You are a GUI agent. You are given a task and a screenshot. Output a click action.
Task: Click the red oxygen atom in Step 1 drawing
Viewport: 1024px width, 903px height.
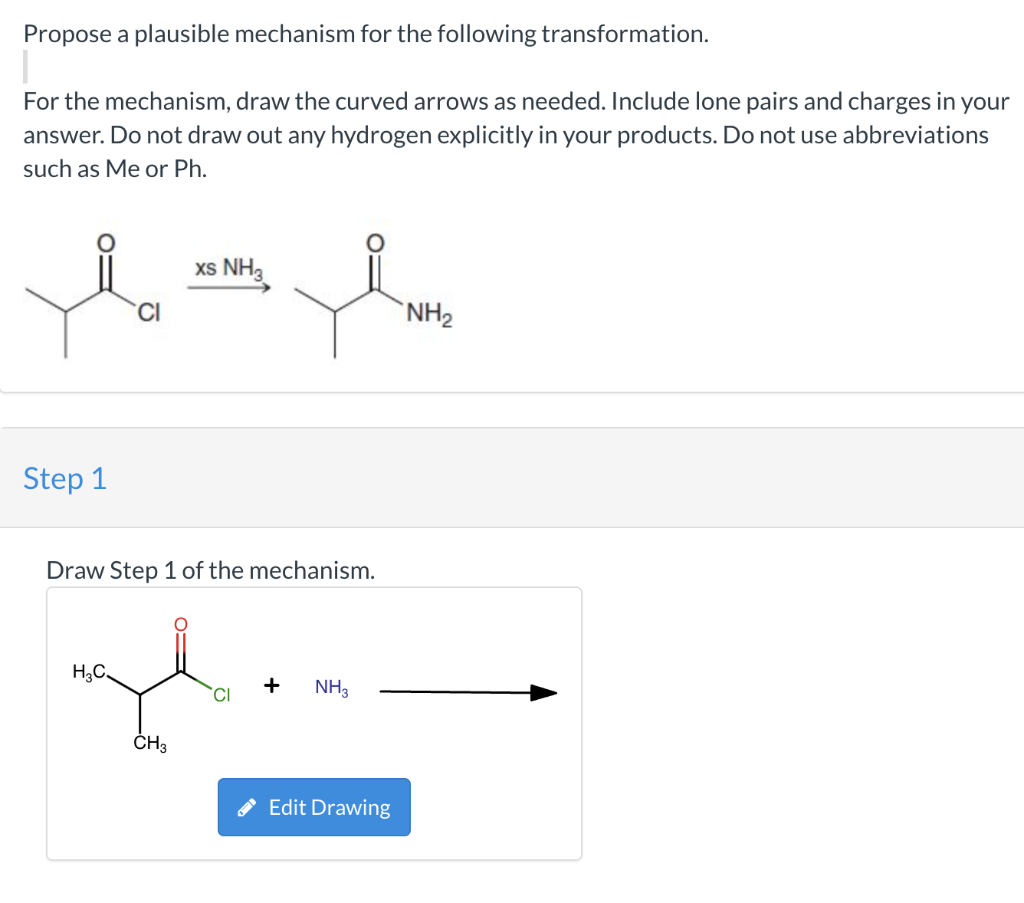(181, 623)
